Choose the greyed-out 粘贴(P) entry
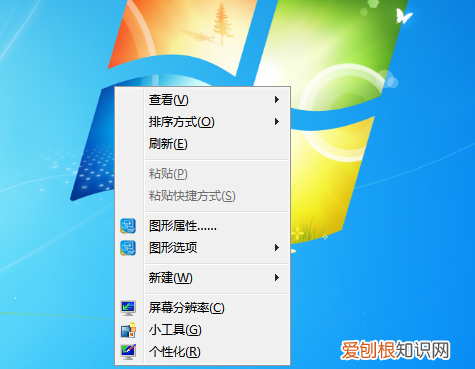Viewport: 475px width, 369px height. point(202,174)
